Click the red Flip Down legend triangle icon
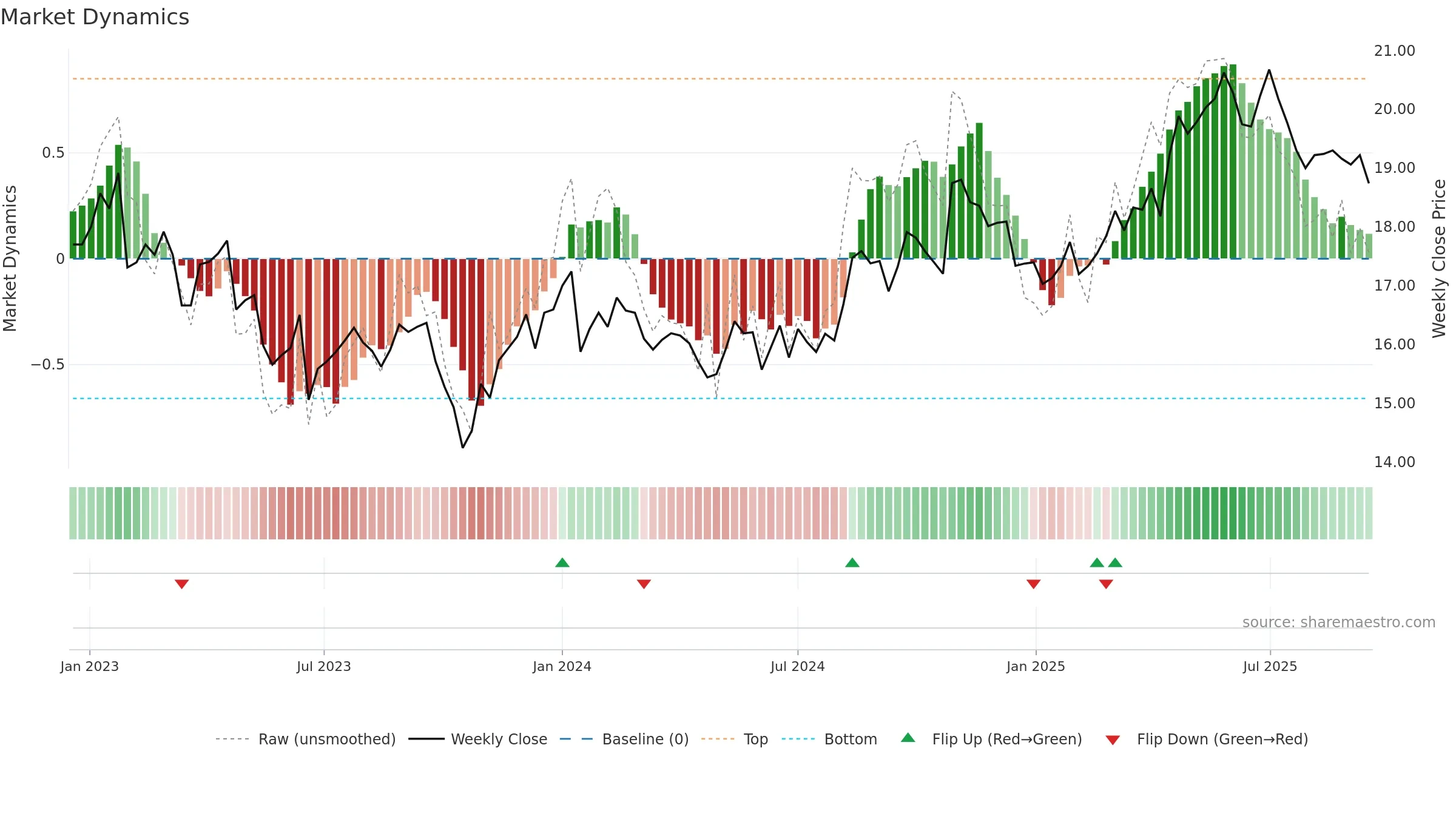 pyautogui.click(x=1113, y=740)
